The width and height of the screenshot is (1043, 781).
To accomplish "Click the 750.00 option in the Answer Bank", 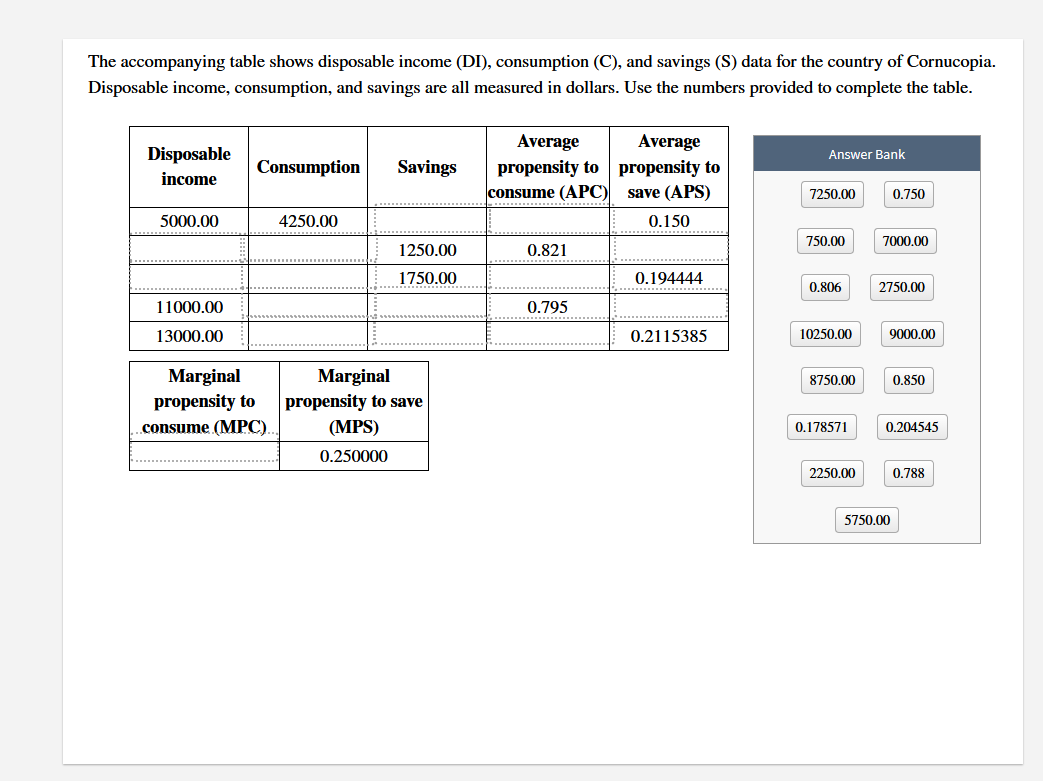I will pyautogui.click(x=827, y=241).
